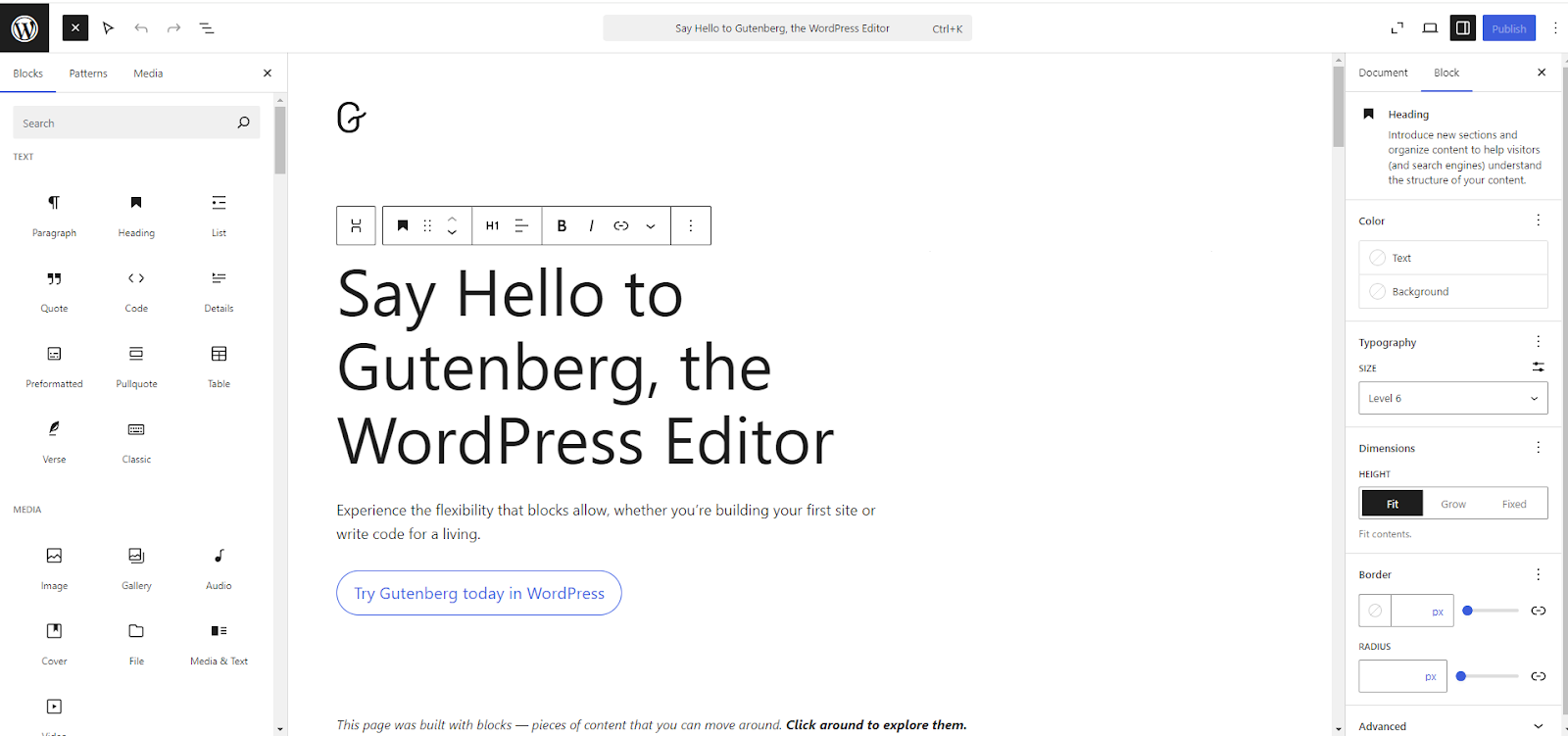Insert a Paragraph block
Image resolution: width=1568 pixels, height=736 pixels.
(54, 215)
